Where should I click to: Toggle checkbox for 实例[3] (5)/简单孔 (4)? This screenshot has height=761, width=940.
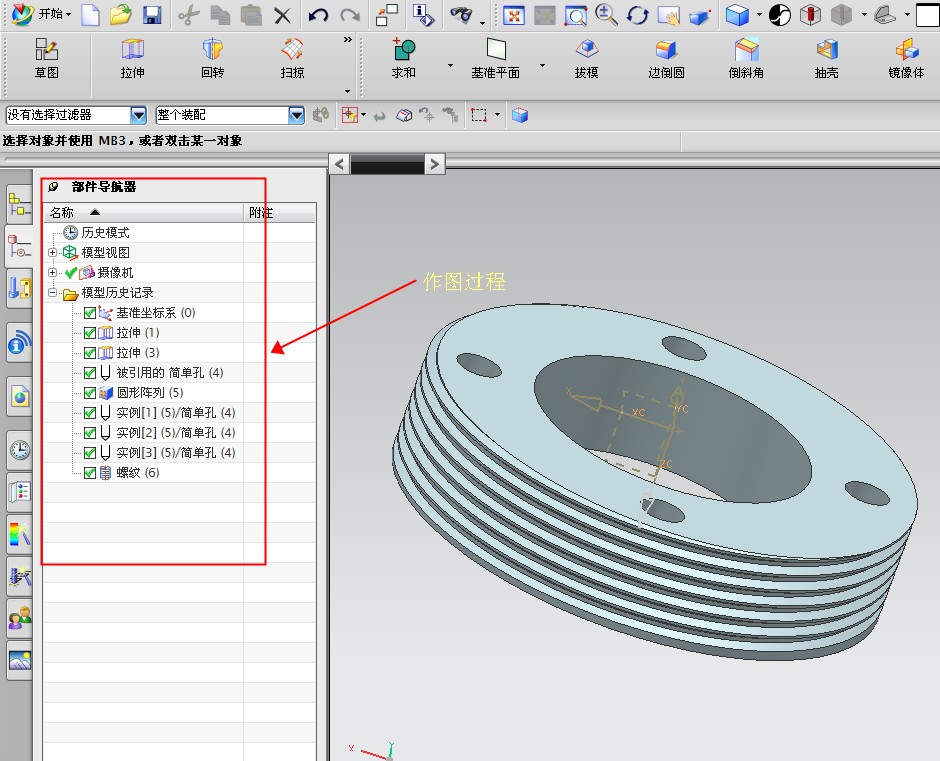click(90, 453)
